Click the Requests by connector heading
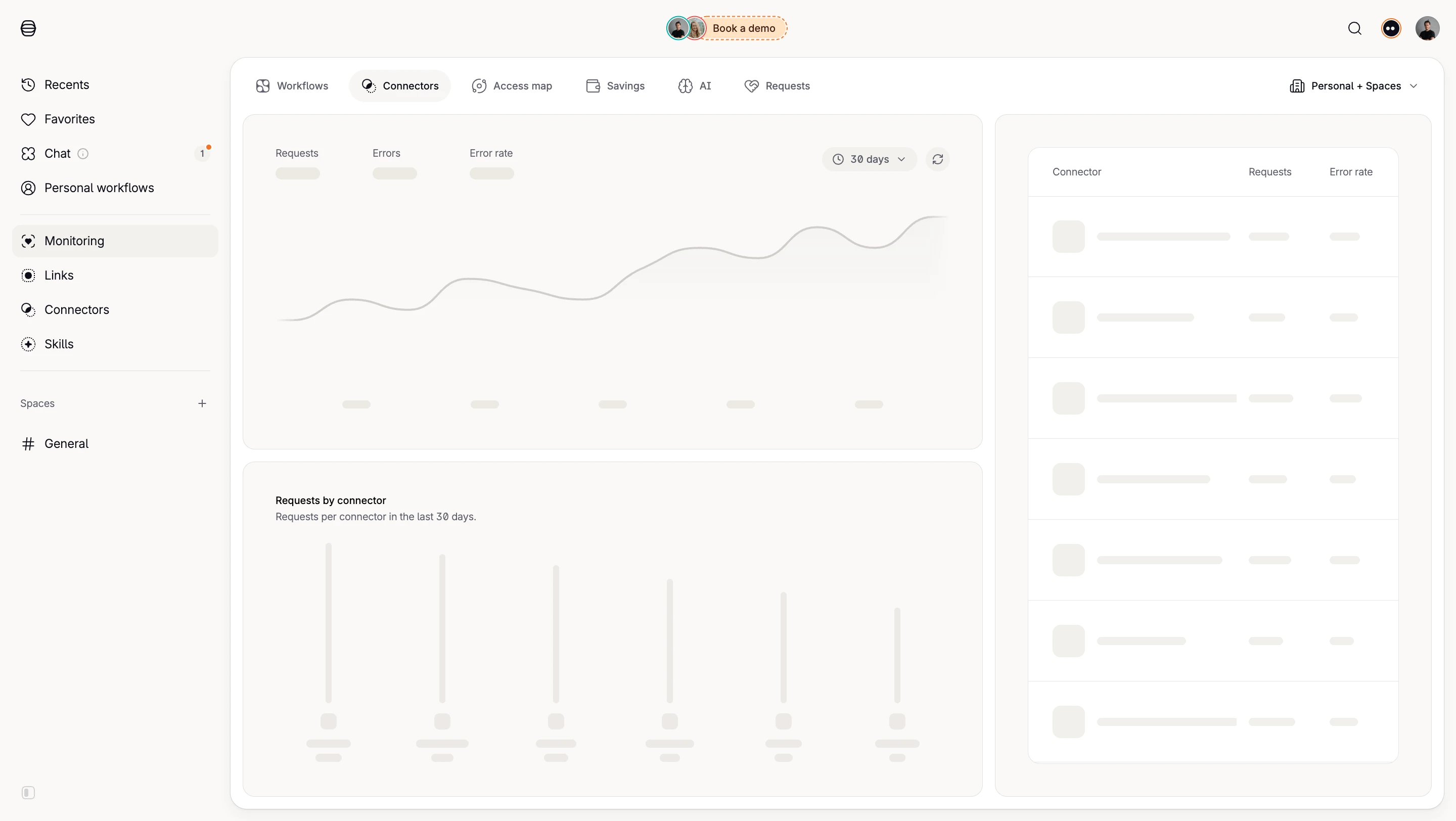The width and height of the screenshot is (1456, 821). point(331,500)
